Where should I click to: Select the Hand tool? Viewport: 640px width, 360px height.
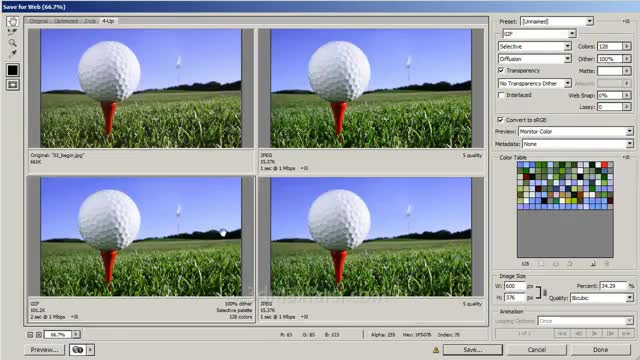pos(13,22)
